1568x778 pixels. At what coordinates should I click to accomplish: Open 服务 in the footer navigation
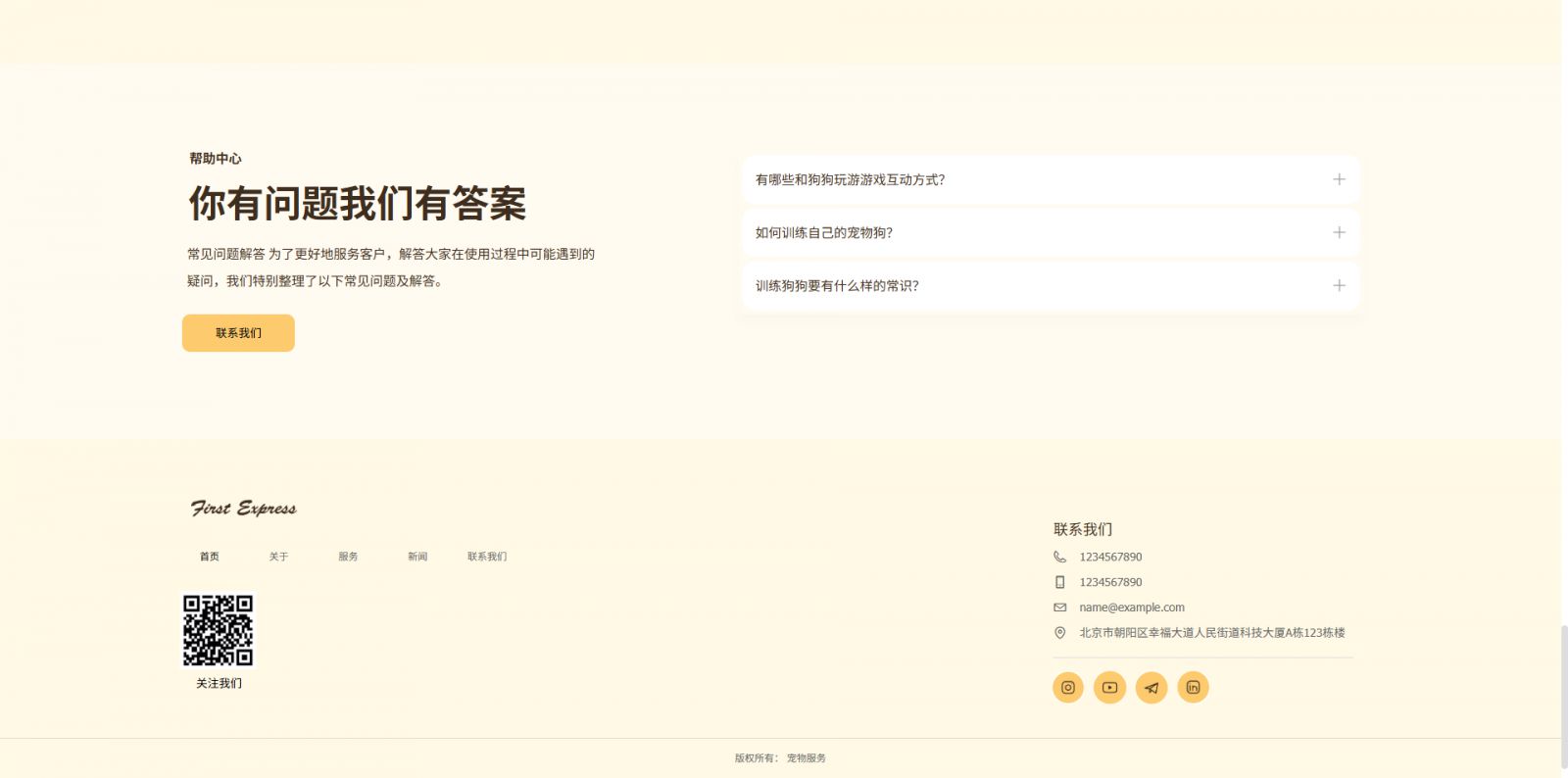(349, 557)
